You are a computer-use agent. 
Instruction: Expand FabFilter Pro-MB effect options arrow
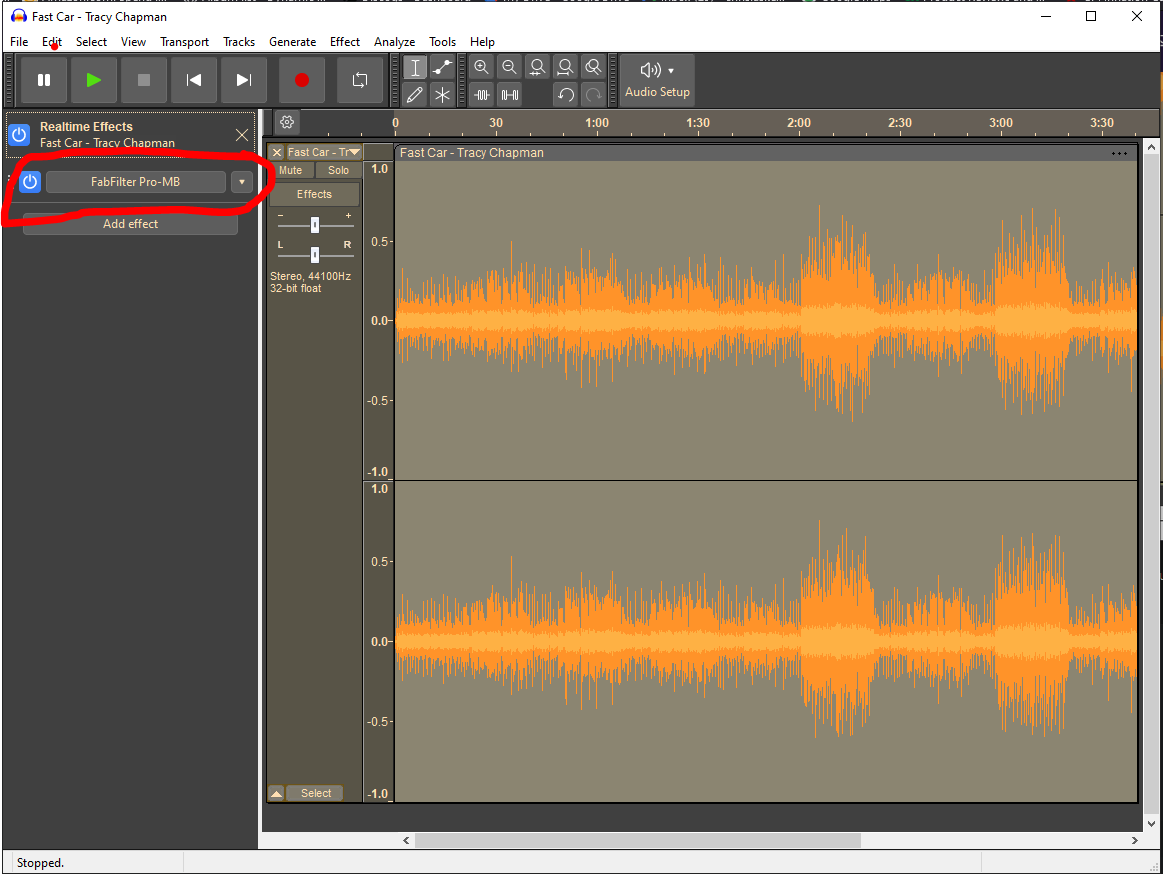point(242,182)
